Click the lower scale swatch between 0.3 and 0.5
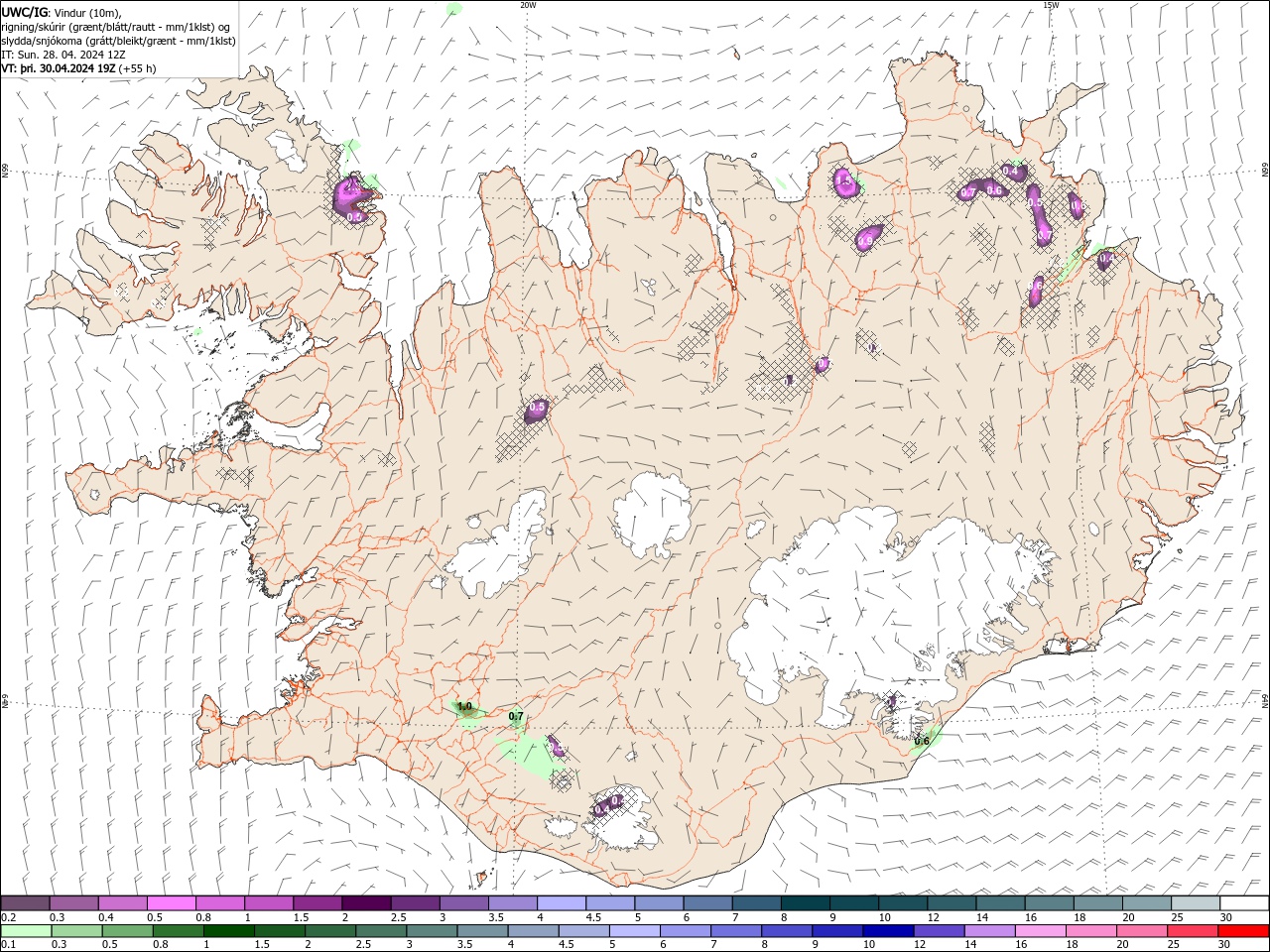This screenshot has width=1270, height=952. coord(76,931)
